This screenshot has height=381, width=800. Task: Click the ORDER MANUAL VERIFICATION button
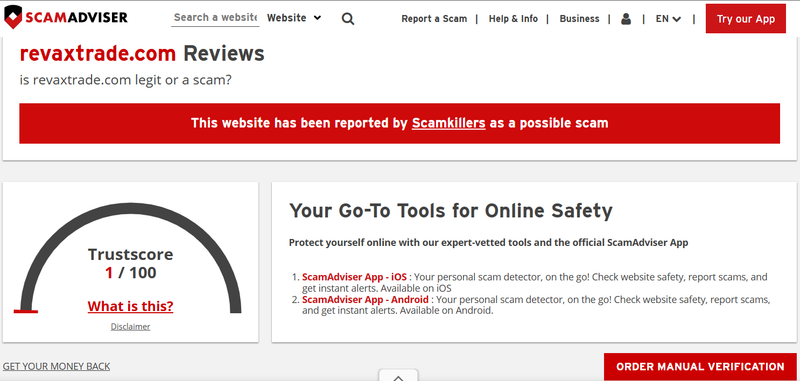tap(700, 367)
